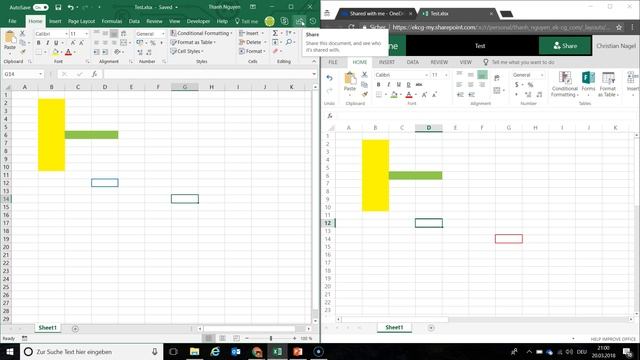Apply red font color in desktop Excel
640x360 pixels.
[x=69, y=52]
